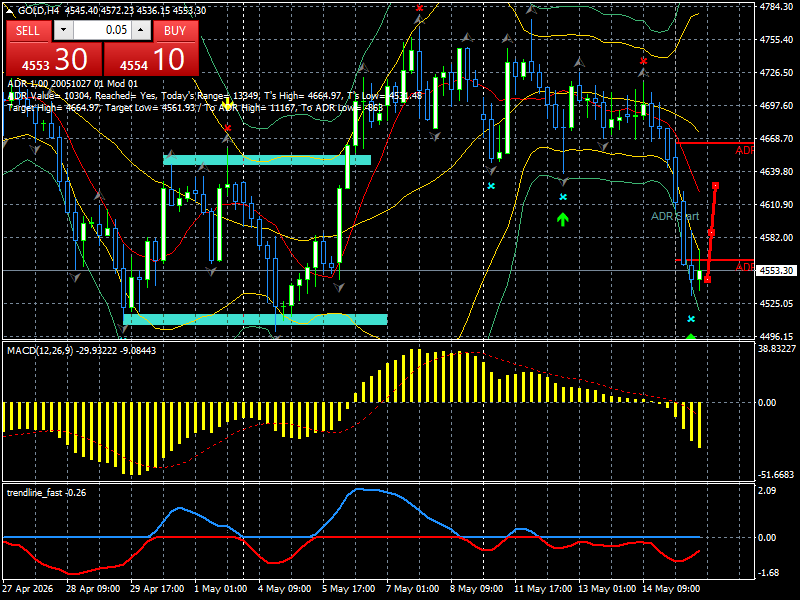Click the ADR Start text label
Screen dimensions: 800x600
[x=674, y=216]
